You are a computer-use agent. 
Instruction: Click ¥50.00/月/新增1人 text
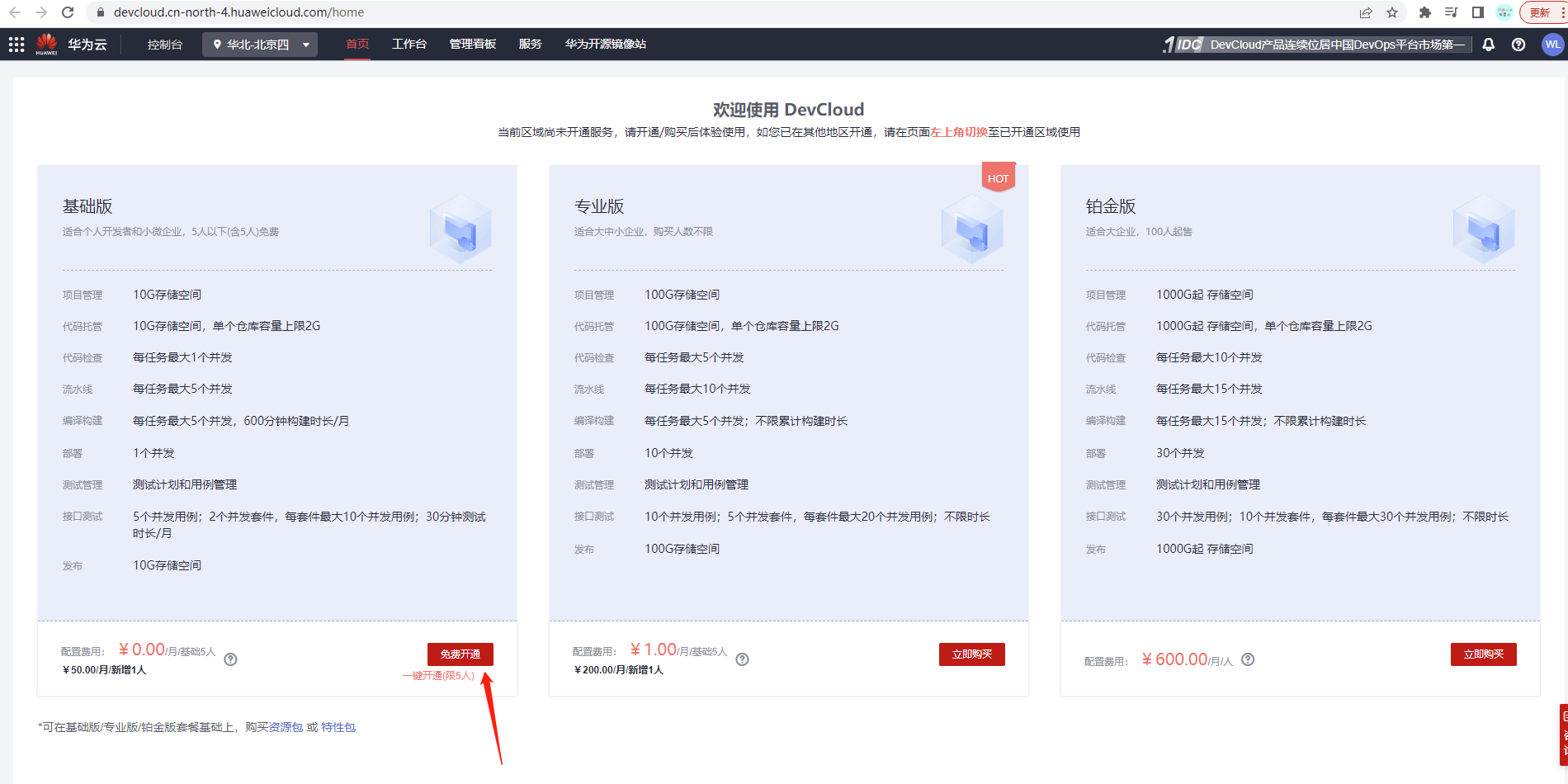(x=105, y=670)
